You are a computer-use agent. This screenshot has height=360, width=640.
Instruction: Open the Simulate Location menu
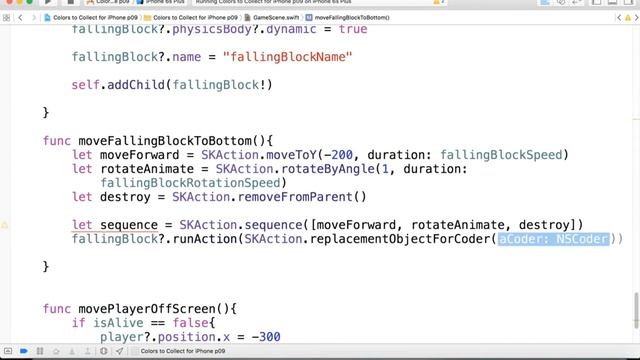[119, 351]
